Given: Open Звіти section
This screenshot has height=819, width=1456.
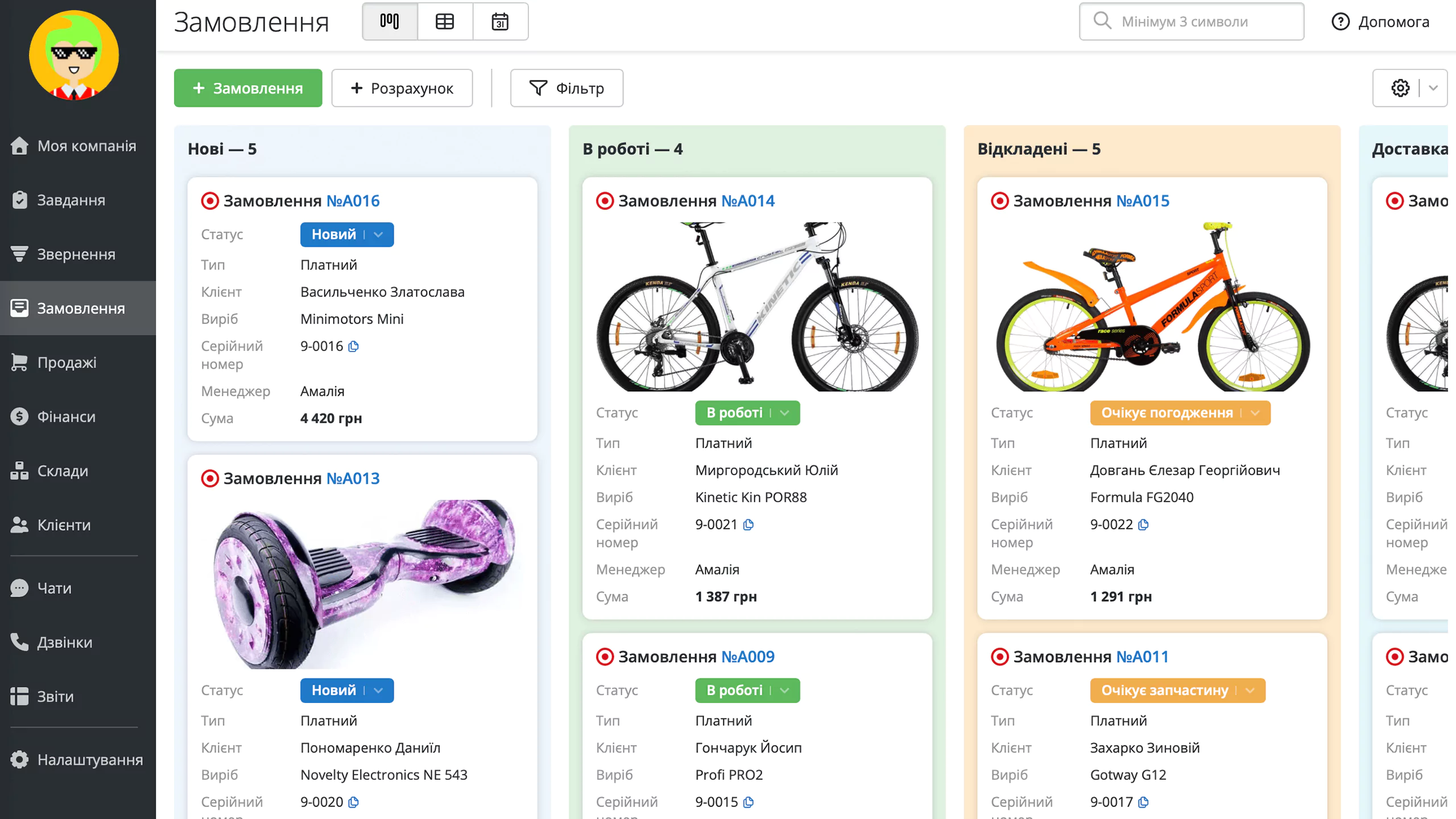Looking at the screenshot, I should 78,696.
